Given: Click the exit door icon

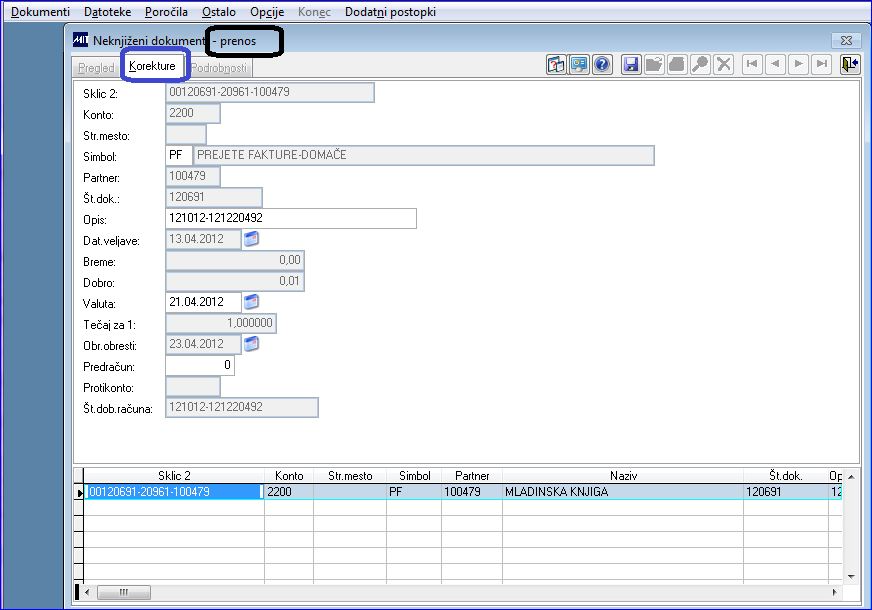Looking at the screenshot, I should [x=850, y=65].
